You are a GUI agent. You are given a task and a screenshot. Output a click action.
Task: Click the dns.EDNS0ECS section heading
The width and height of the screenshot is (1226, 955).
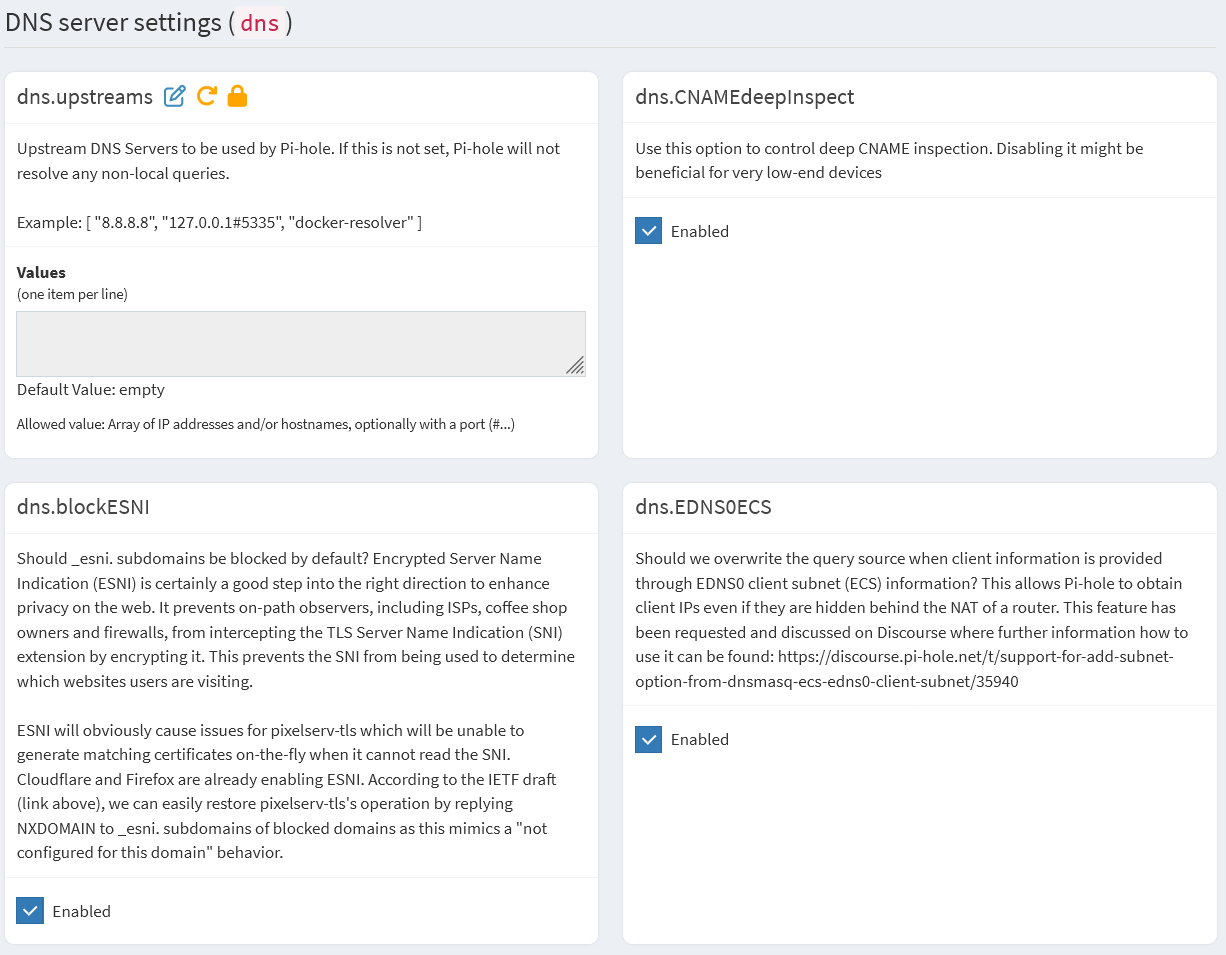703,507
